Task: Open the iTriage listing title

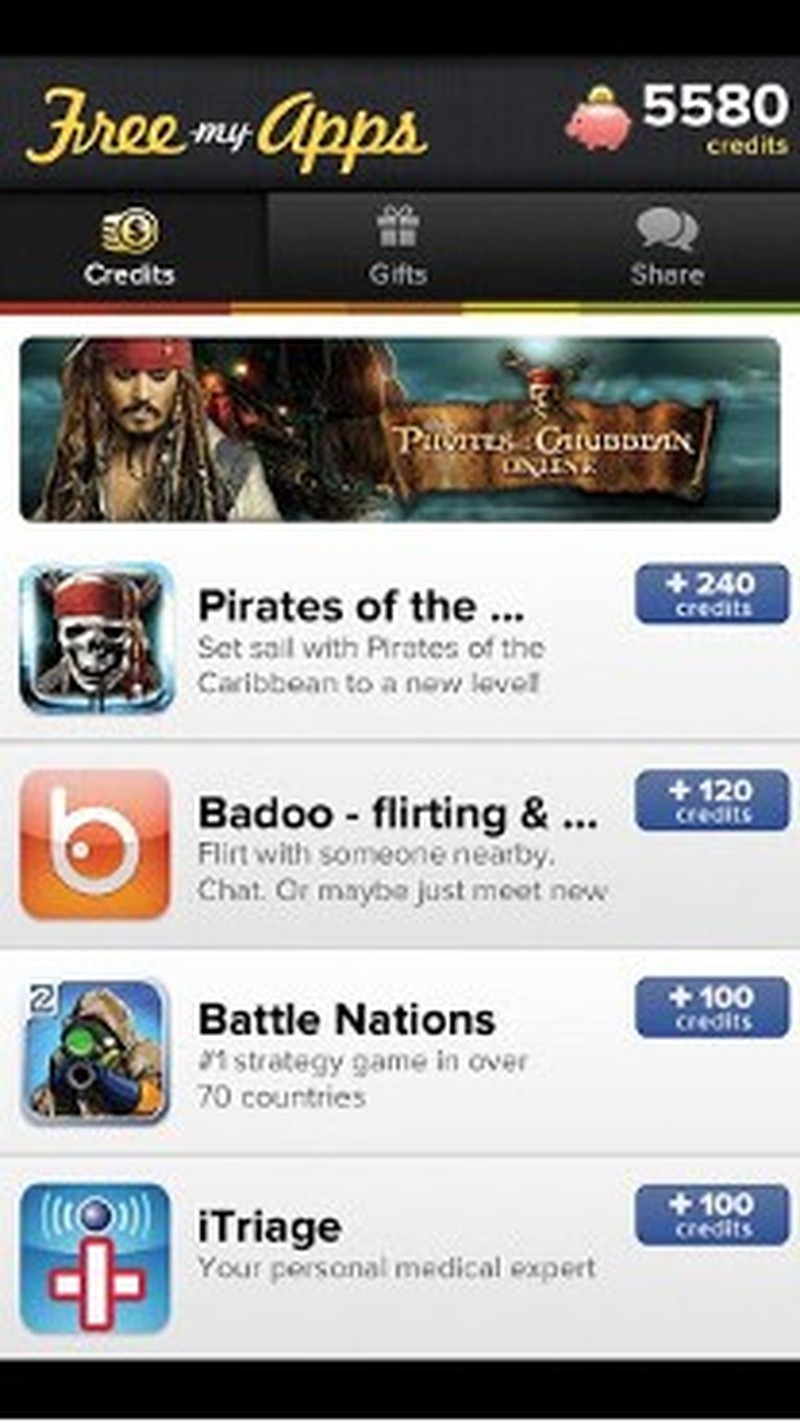Action: coord(270,1229)
